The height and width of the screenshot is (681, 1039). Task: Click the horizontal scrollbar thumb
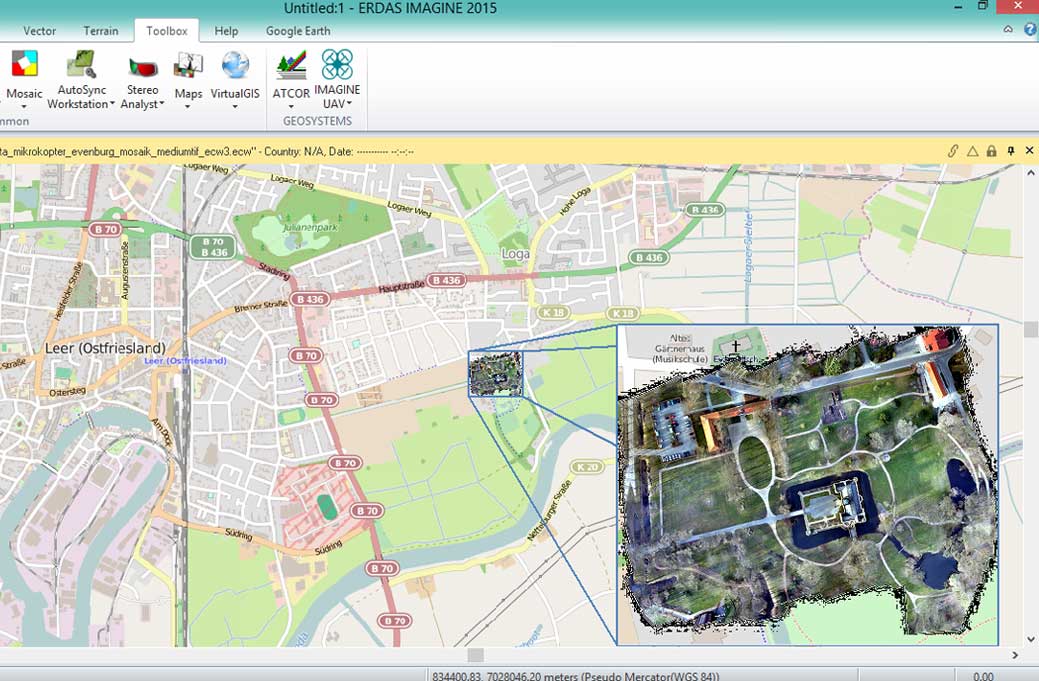(x=476, y=655)
